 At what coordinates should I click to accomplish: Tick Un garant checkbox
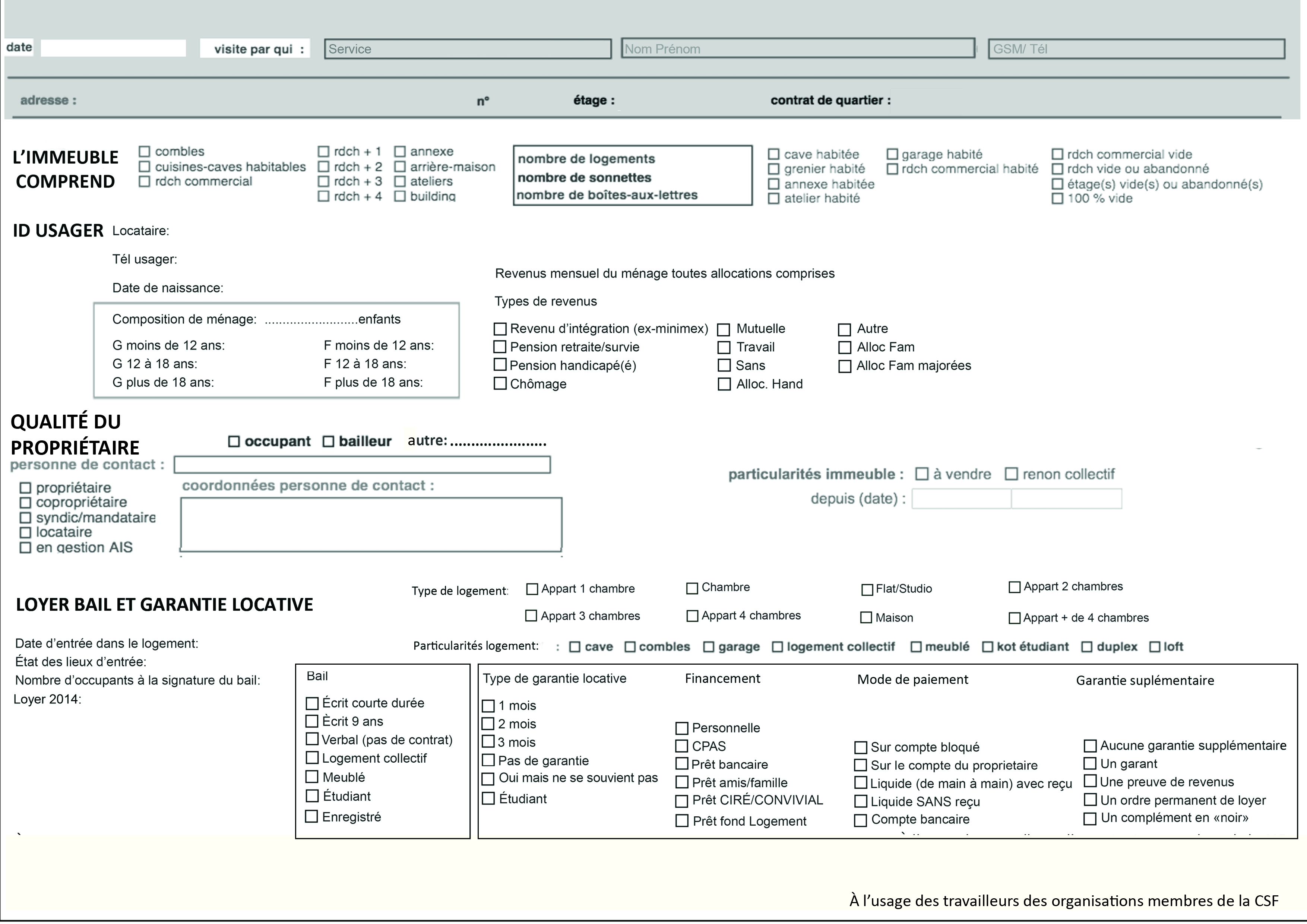click(1089, 764)
